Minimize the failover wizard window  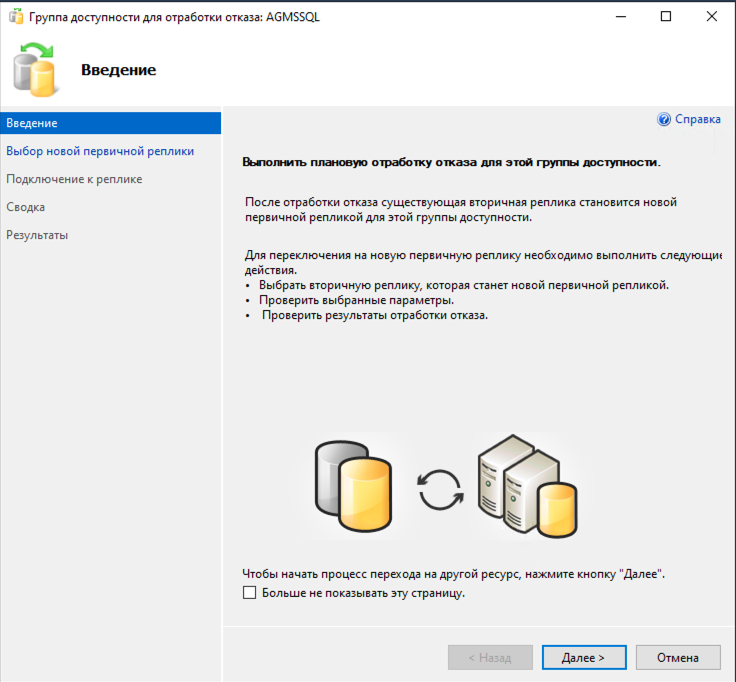point(621,16)
